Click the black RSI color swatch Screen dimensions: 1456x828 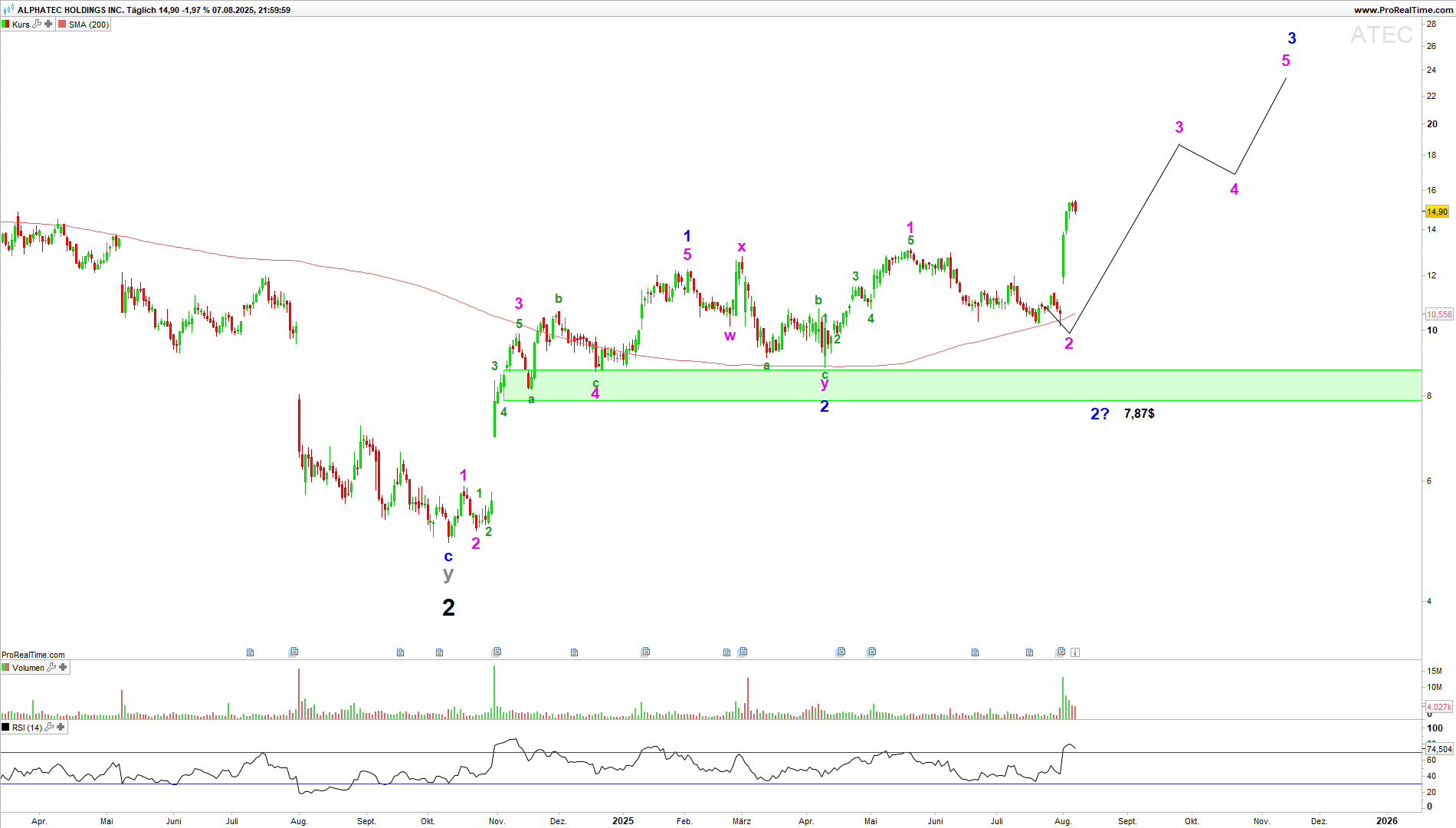pyautogui.click(x=6, y=728)
